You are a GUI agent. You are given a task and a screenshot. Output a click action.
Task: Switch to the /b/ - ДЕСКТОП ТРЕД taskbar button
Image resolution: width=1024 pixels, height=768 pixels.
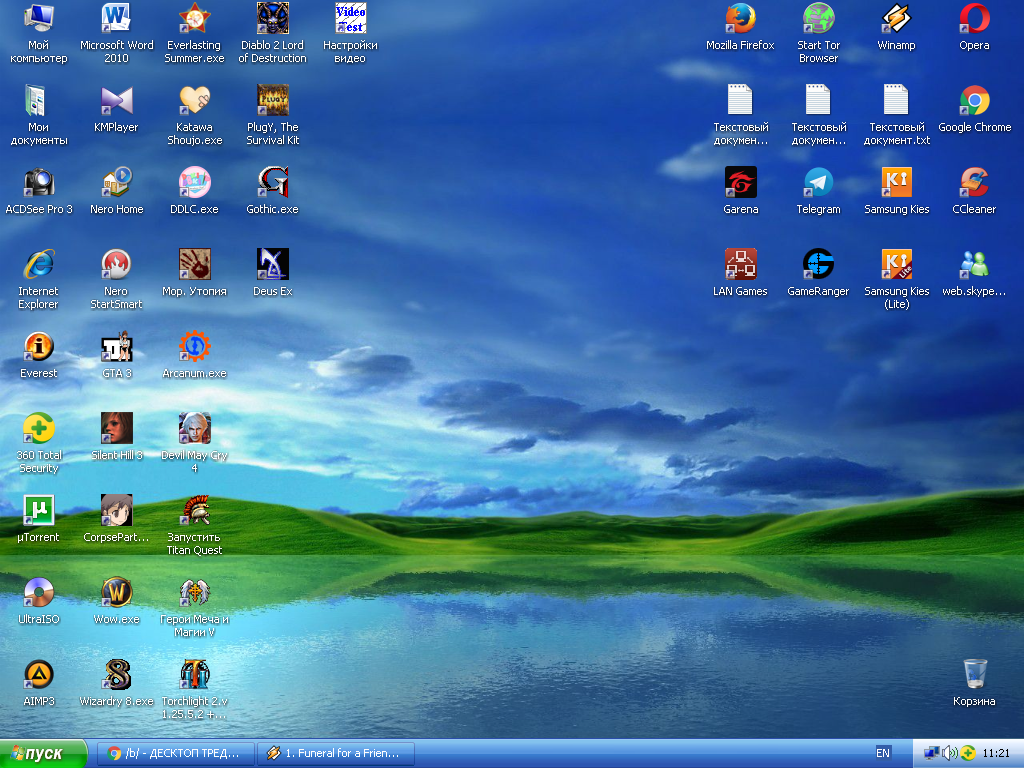[176, 754]
